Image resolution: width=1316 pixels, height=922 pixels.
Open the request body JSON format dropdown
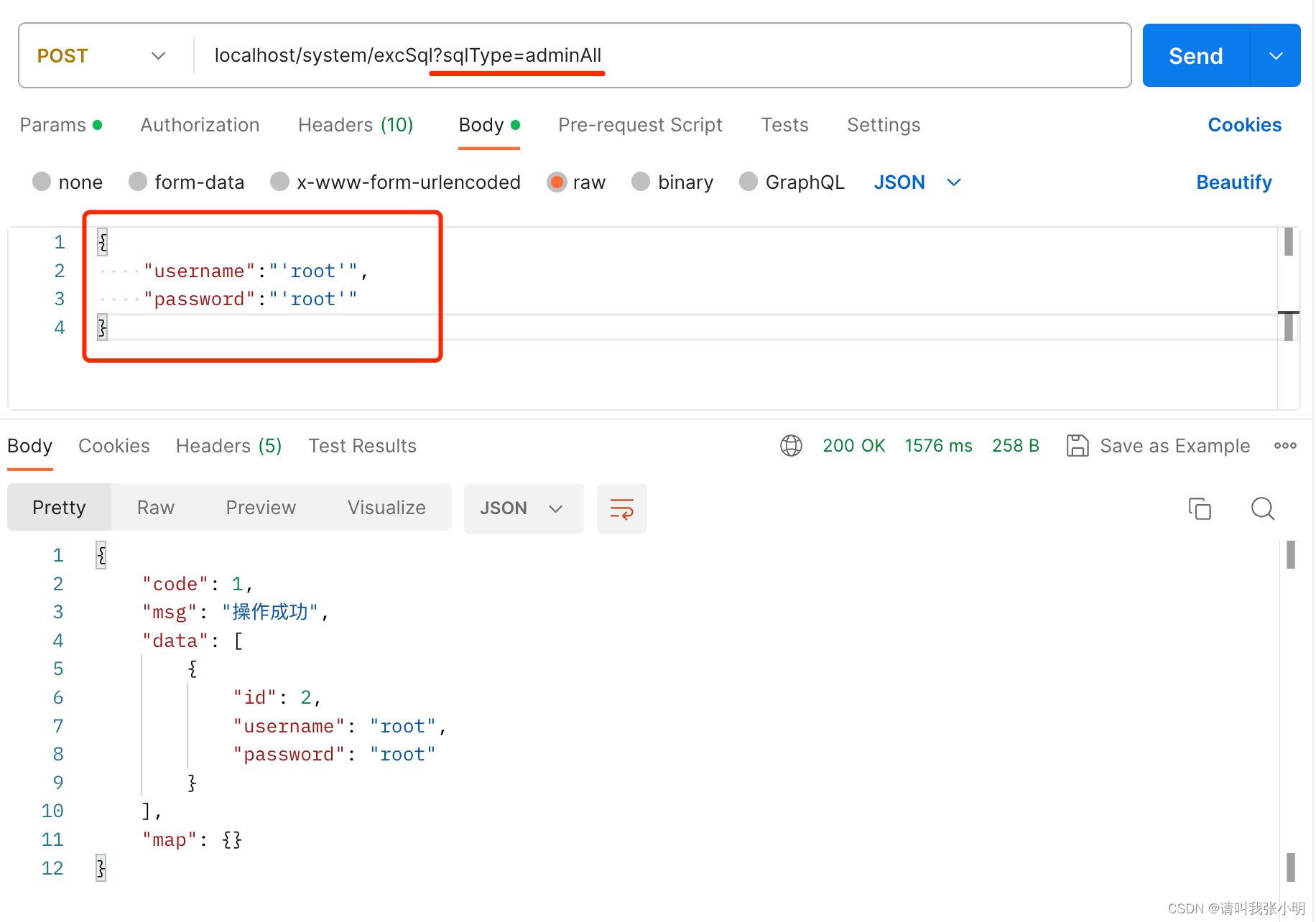click(917, 182)
